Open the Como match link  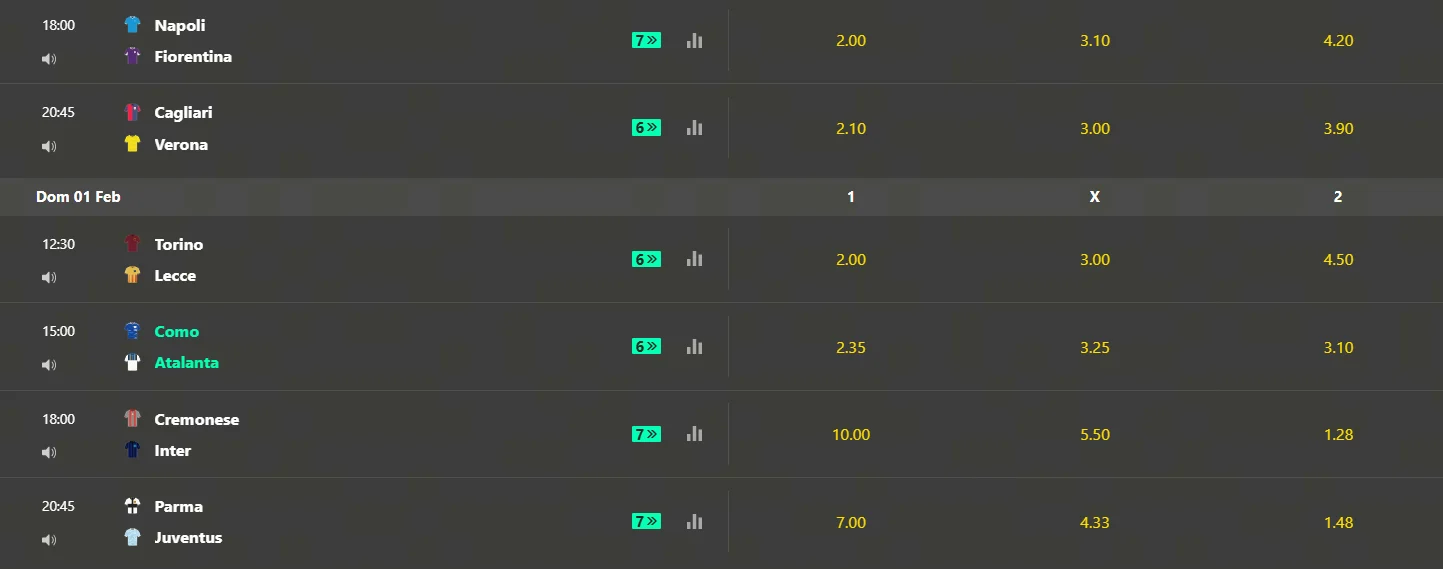pos(177,332)
